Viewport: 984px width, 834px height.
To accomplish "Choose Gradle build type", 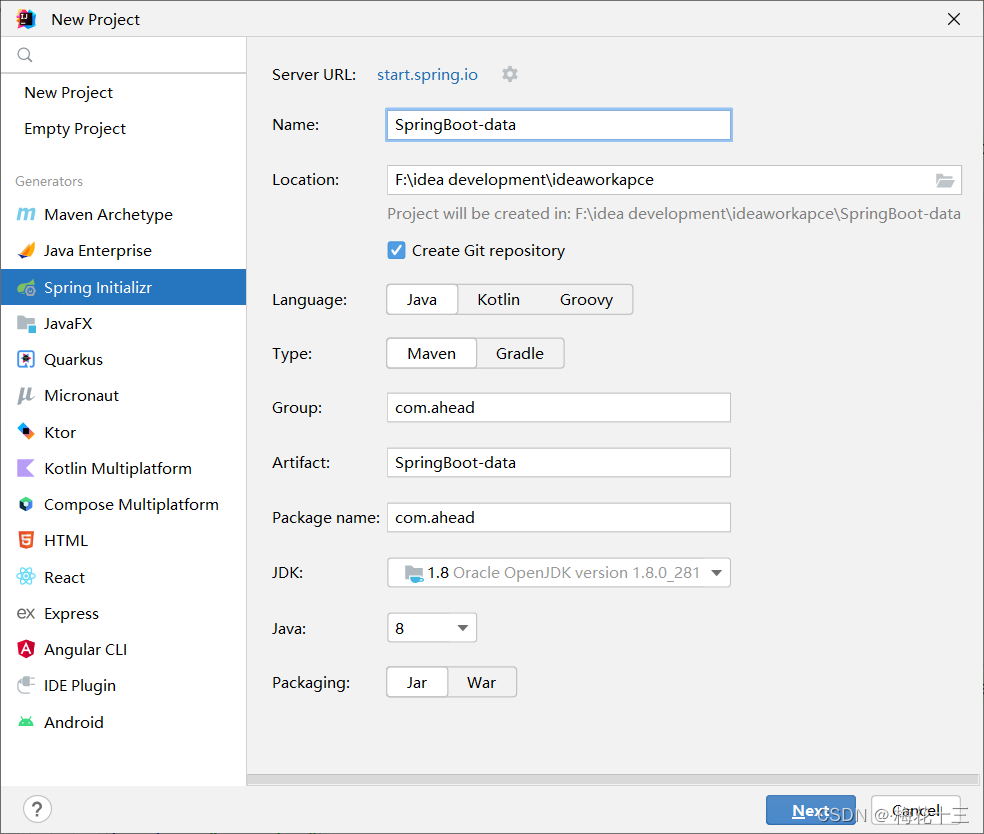I will 520,353.
